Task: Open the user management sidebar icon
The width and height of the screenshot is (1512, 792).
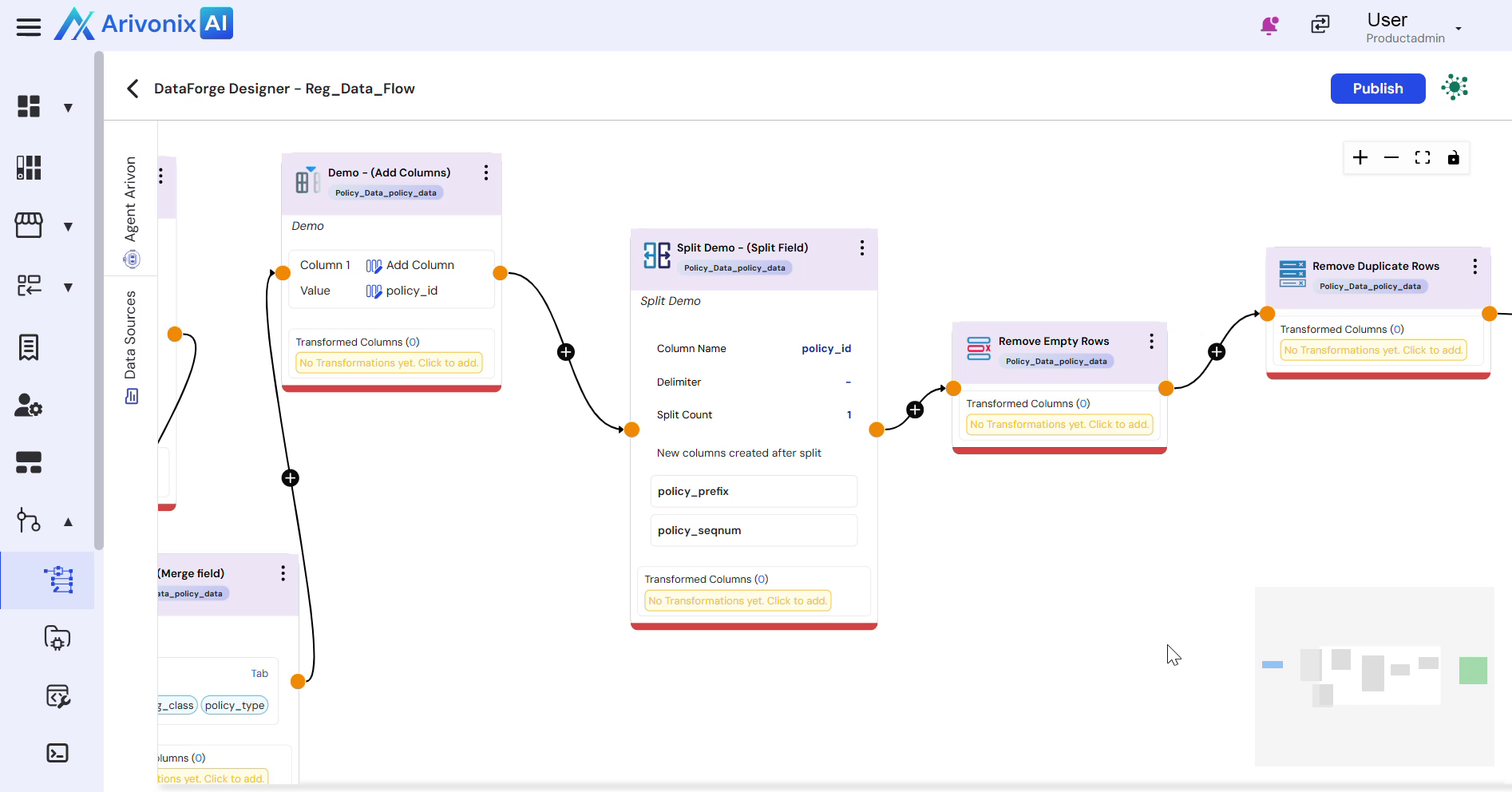Action: [29, 406]
